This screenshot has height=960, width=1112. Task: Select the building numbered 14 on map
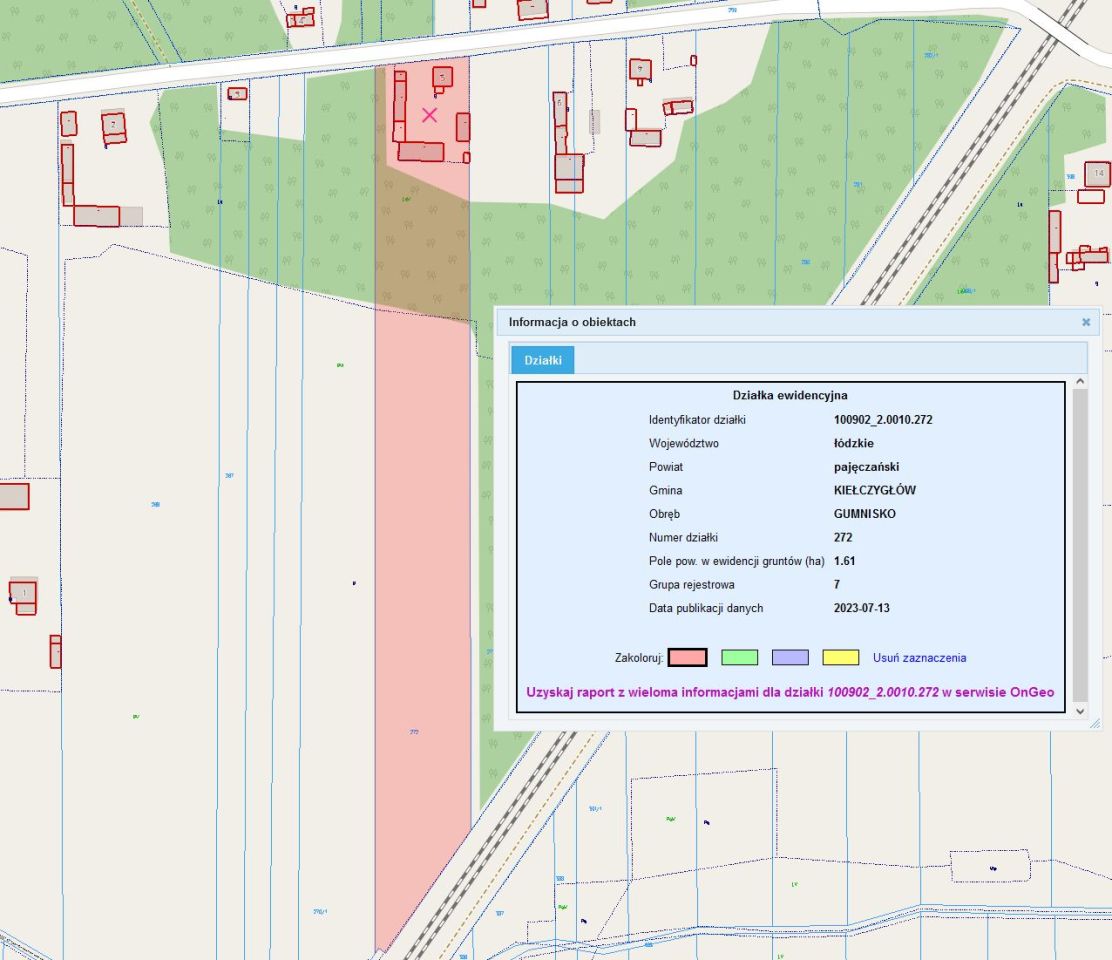(x=1098, y=174)
